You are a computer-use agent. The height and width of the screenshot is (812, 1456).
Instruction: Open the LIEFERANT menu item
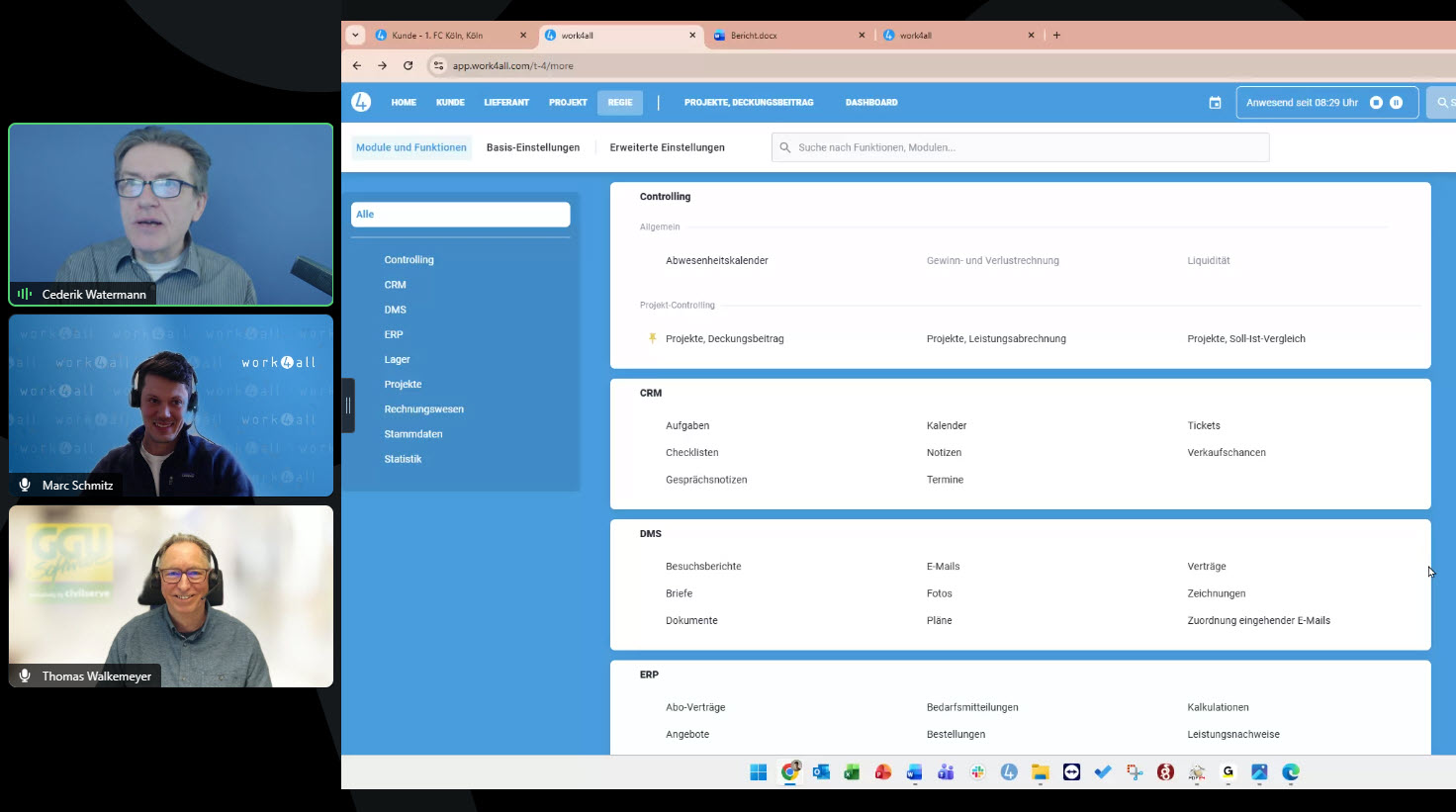[x=506, y=103]
